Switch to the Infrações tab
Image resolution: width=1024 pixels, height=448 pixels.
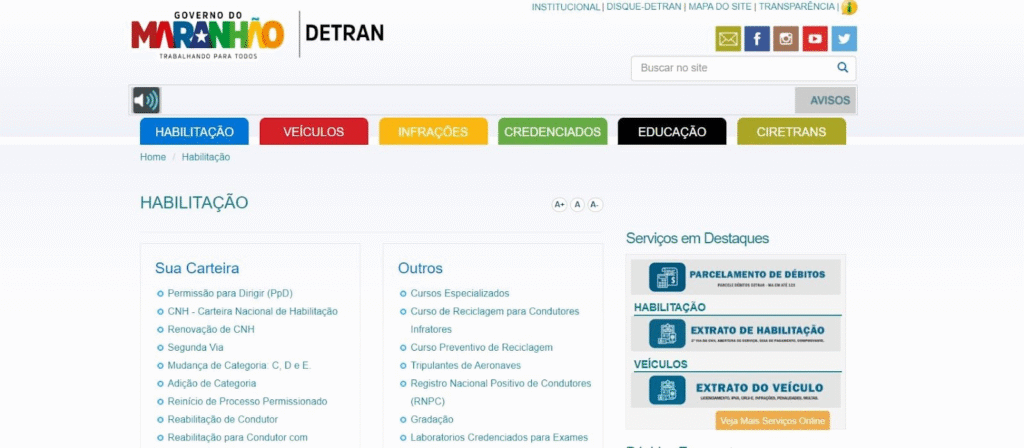point(433,132)
